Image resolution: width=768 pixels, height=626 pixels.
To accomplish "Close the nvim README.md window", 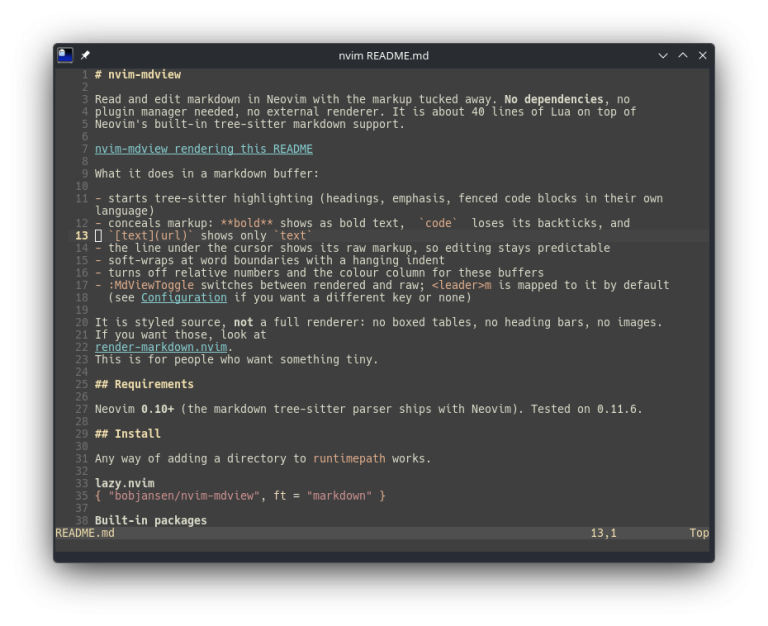I will (702, 55).
